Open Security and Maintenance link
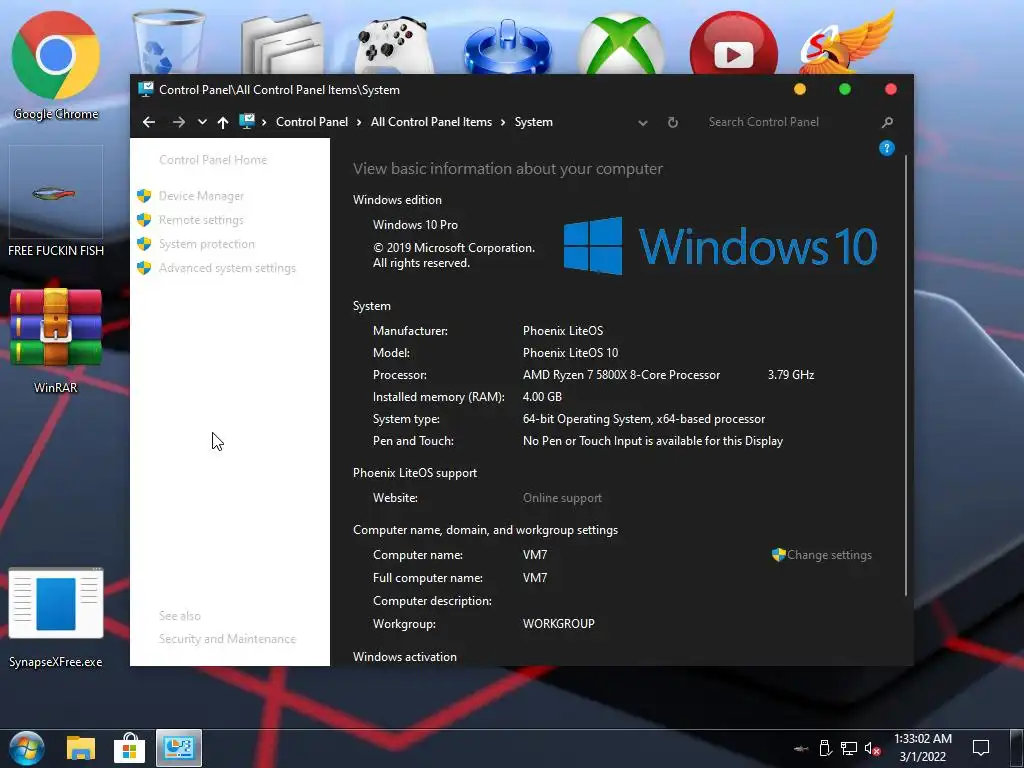This screenshot has width=1024, height=768. coord(227,639)
